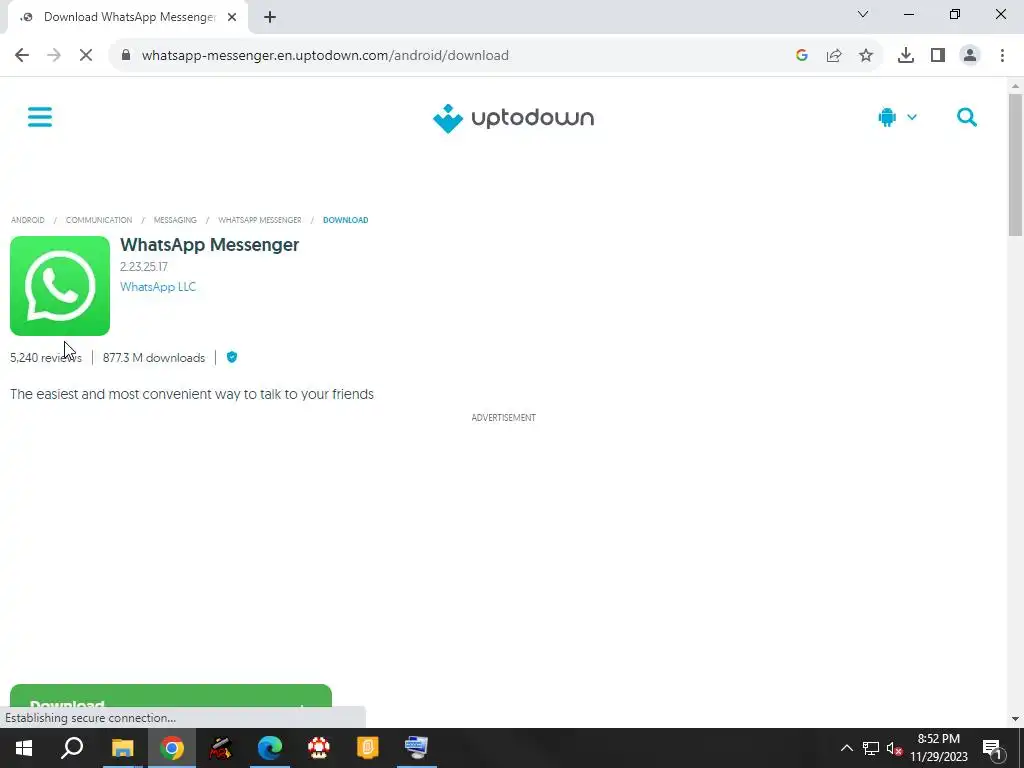The image size is (1024, 768).
Task: Open the WhatsApp LLC developer link
Action: 158,287
